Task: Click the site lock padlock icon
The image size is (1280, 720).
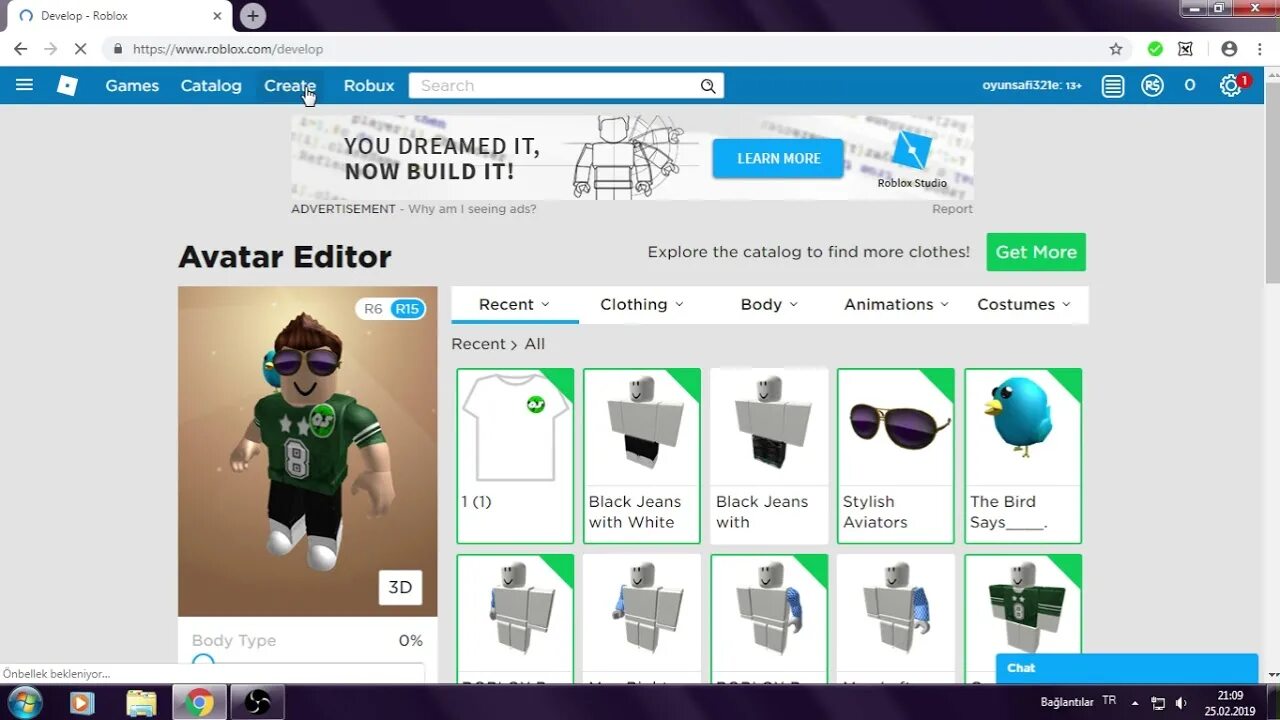Action: 118,48
